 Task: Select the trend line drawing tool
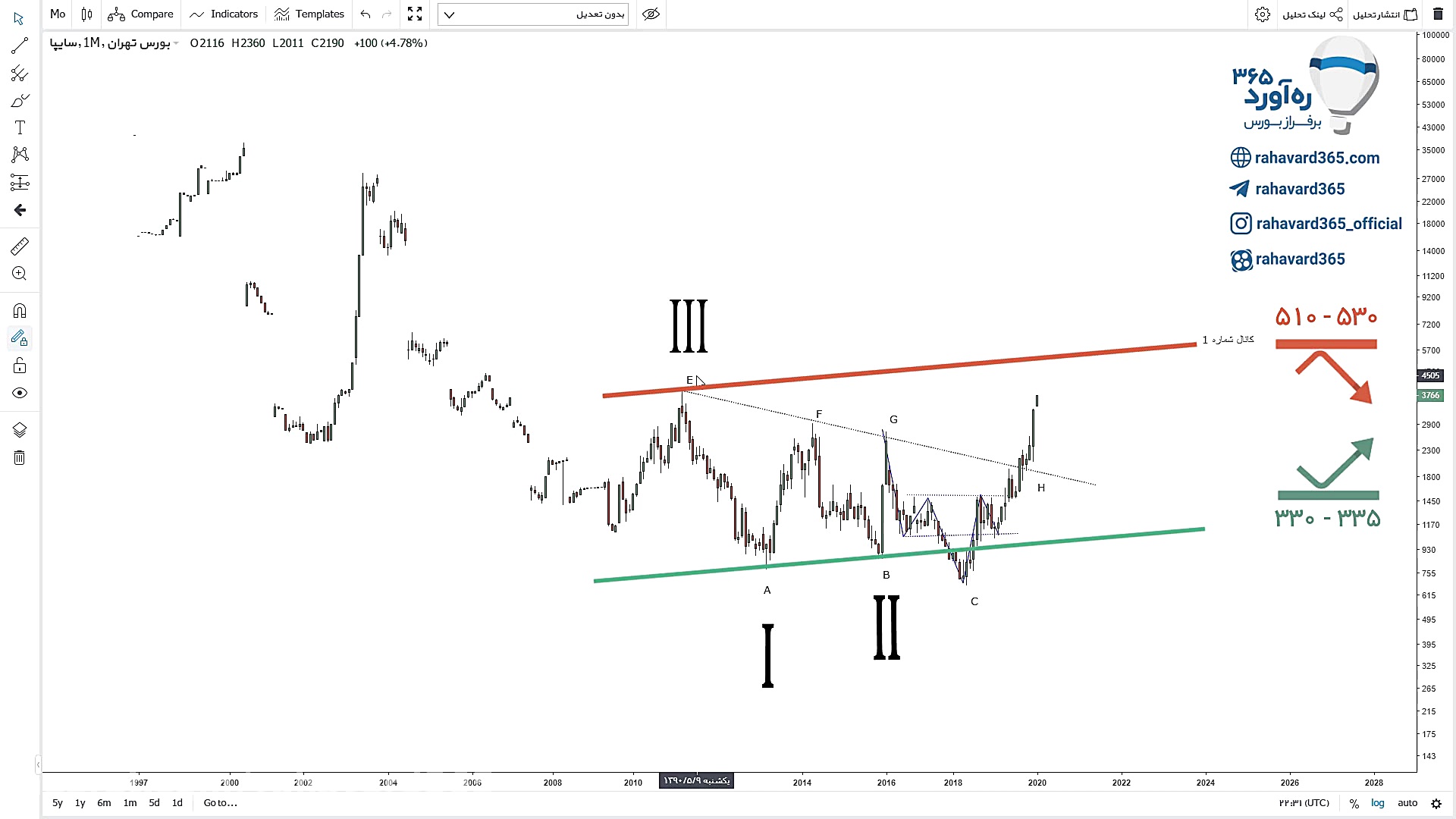pos(20,46)
